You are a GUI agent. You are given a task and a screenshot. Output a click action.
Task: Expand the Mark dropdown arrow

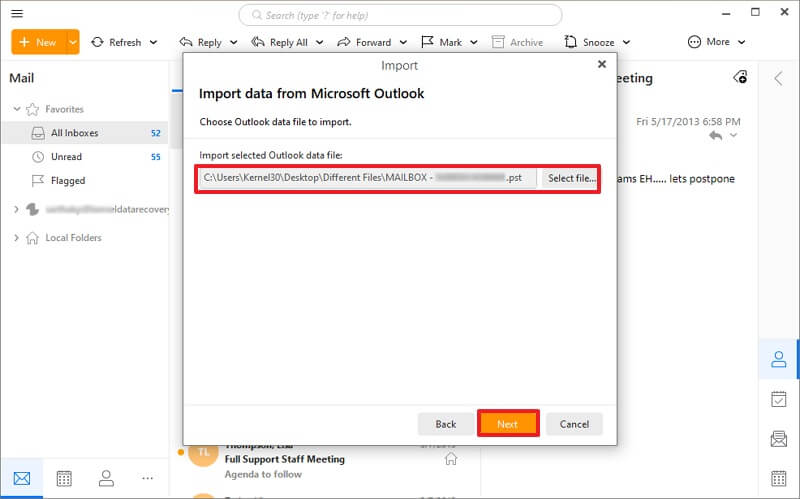point(474,42)
